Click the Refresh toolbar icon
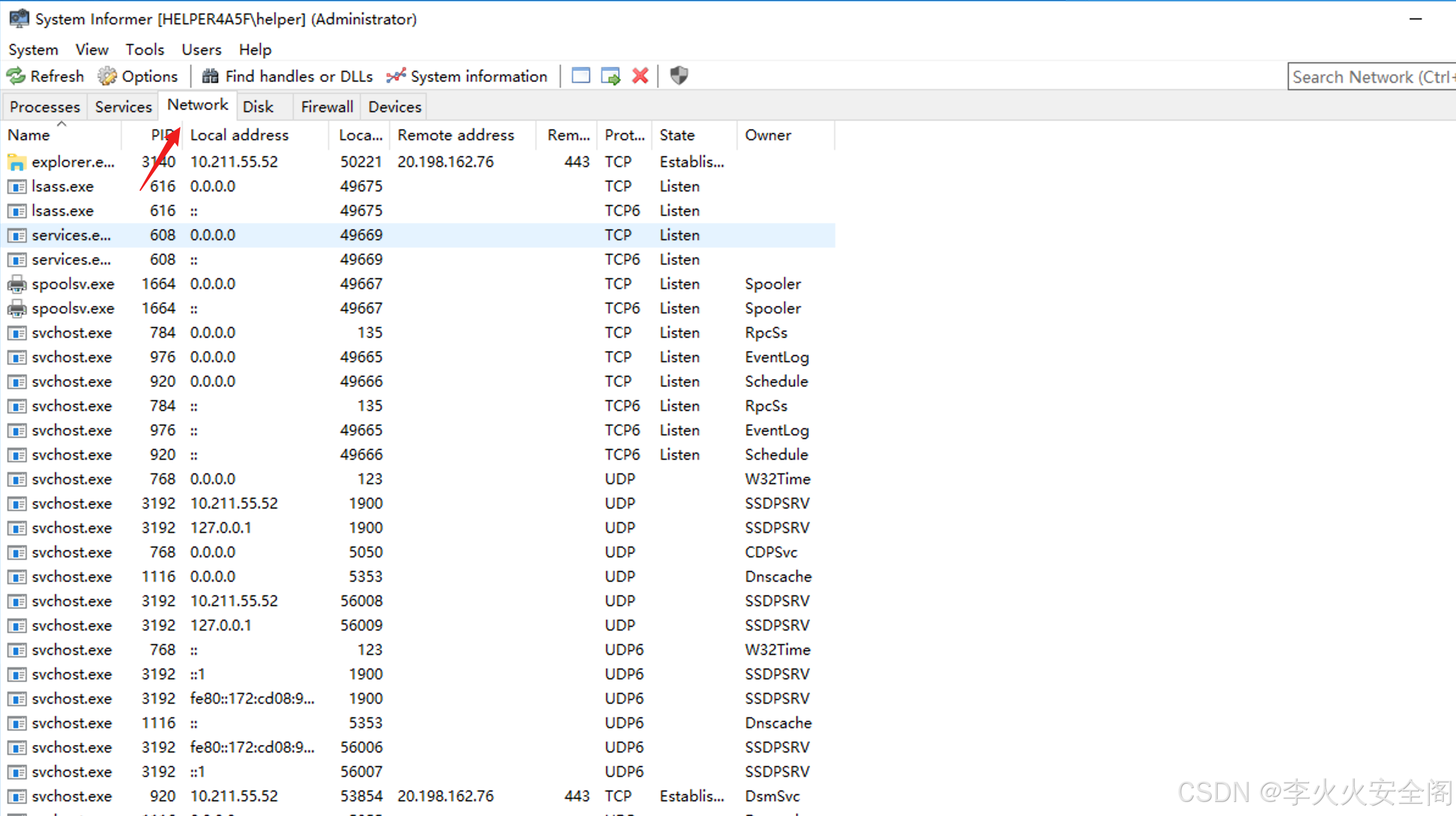The width and height of the screenshot is (1456, 816). pyautogui.click(x=16, y=76)
